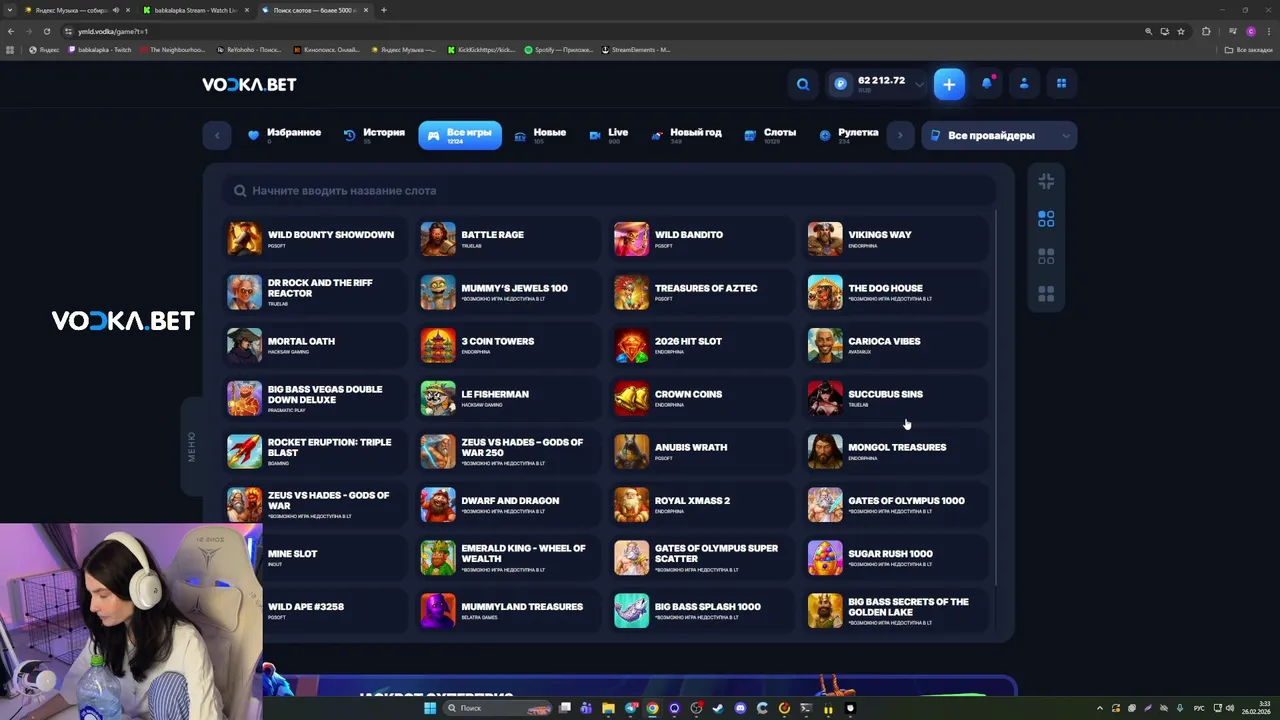Click the slot name search field
Image resolution: width=1280 pixels, height=720 pixels.
610,190
